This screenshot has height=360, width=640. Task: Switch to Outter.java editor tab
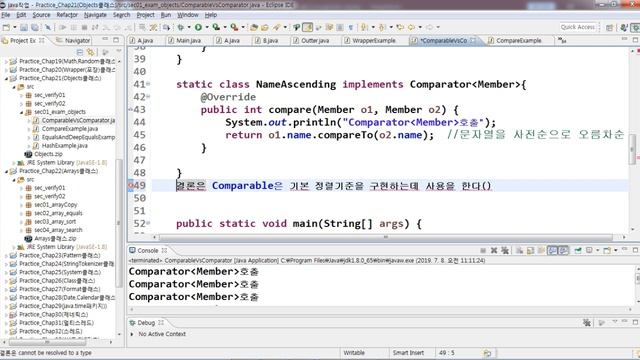pyautogui.click(x=311, y=40)
